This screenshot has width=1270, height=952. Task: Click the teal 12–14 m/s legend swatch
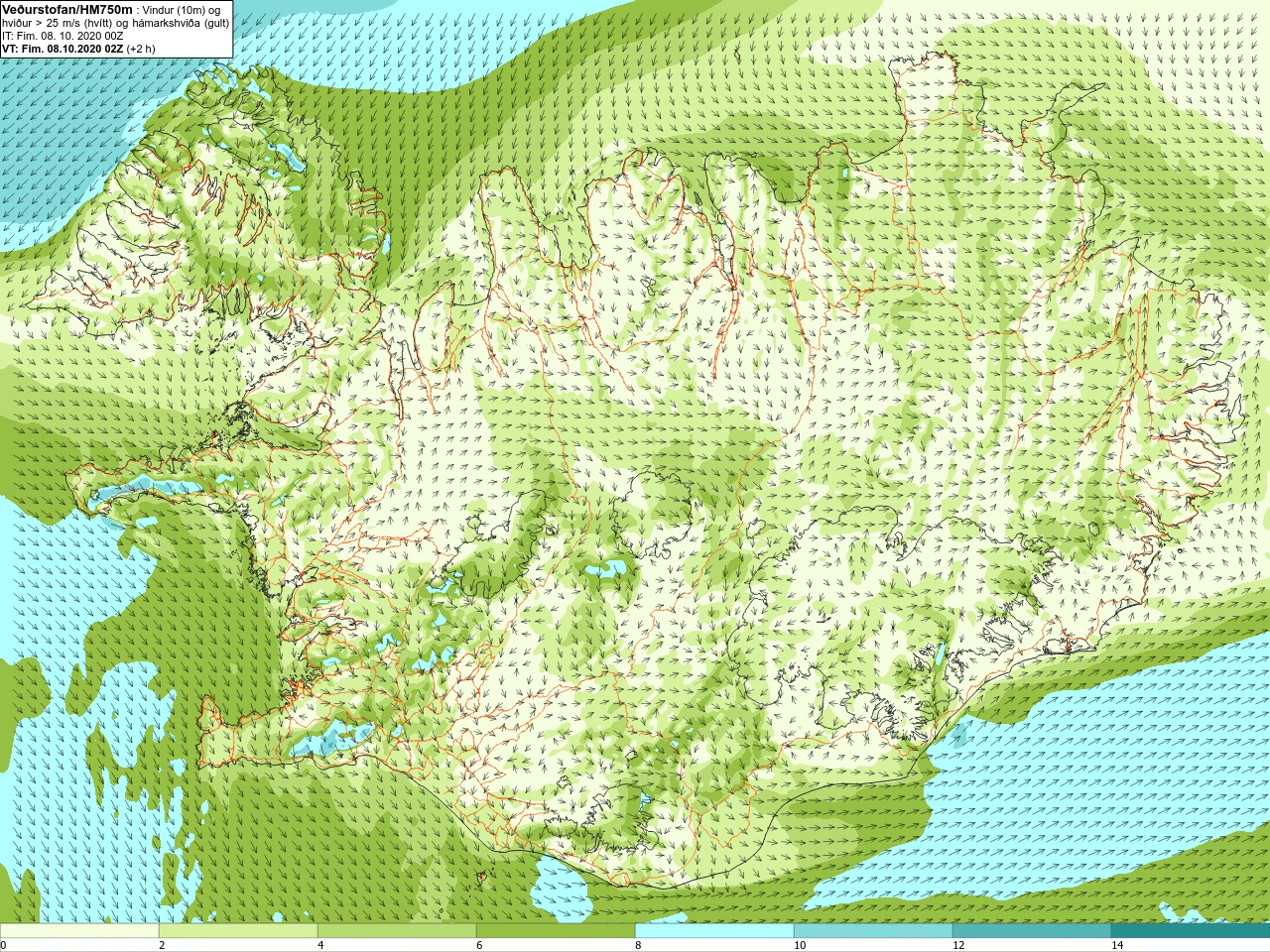(1032, 931)
